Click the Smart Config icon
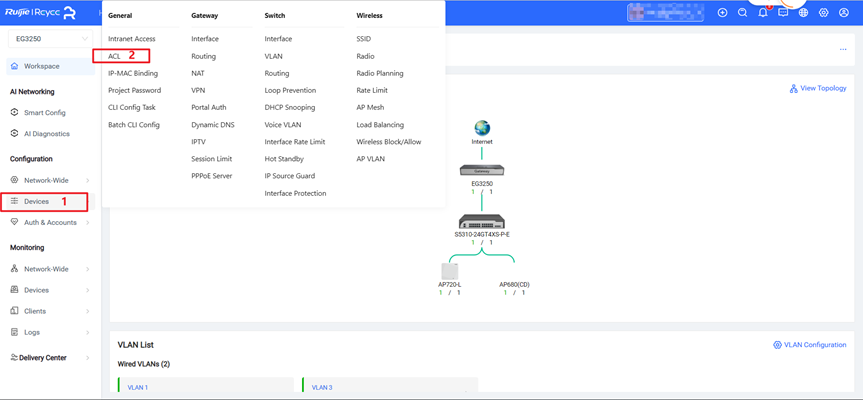 tap(15, 112)
